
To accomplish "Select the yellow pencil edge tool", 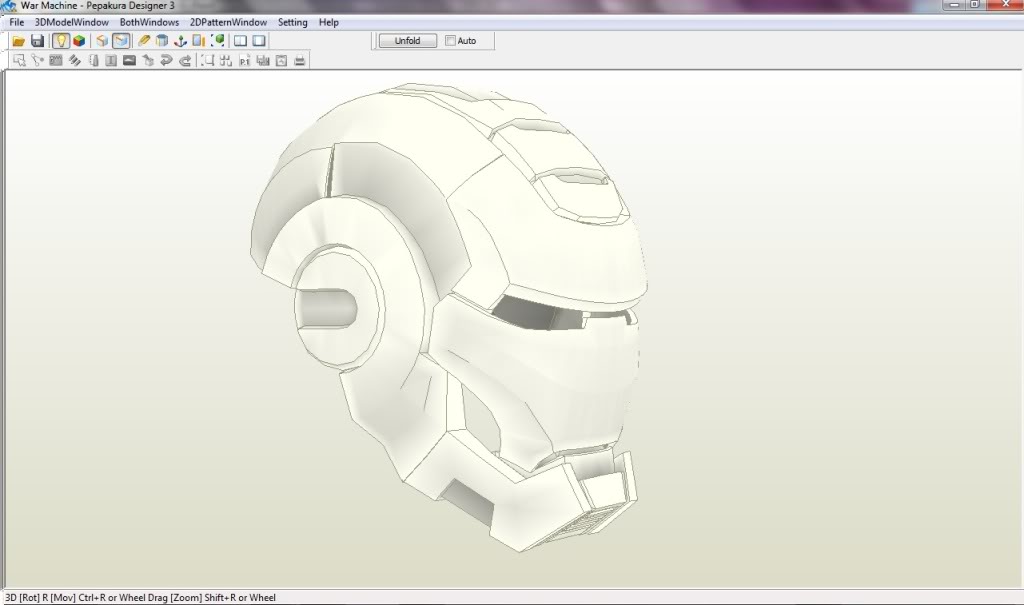I will [144, 41].
